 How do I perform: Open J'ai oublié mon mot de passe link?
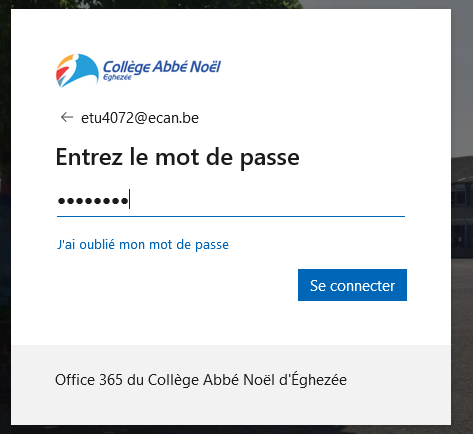[143, 245]
